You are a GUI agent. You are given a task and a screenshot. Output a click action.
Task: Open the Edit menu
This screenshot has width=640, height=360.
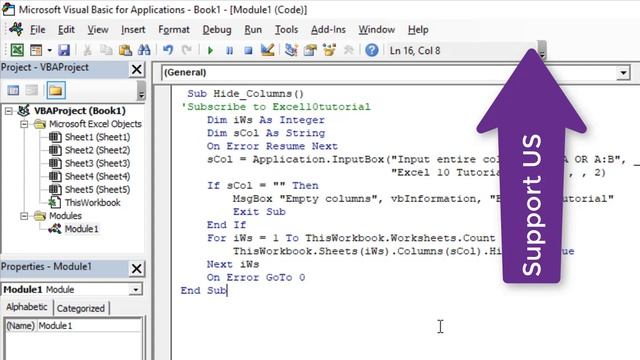click(x=66, y=30)
